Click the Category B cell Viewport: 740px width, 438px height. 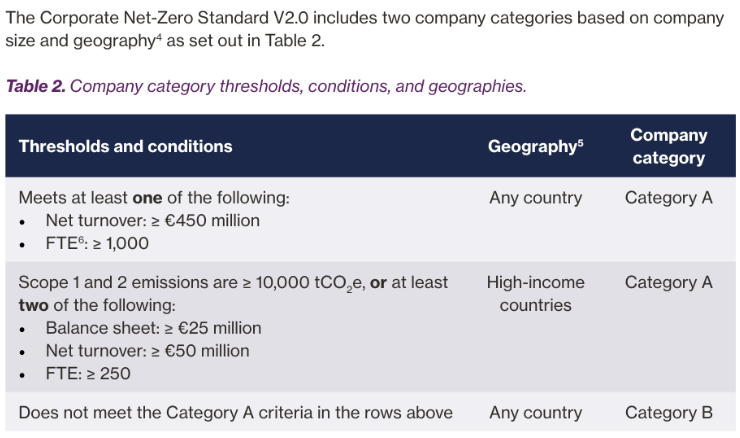point(669,413)
